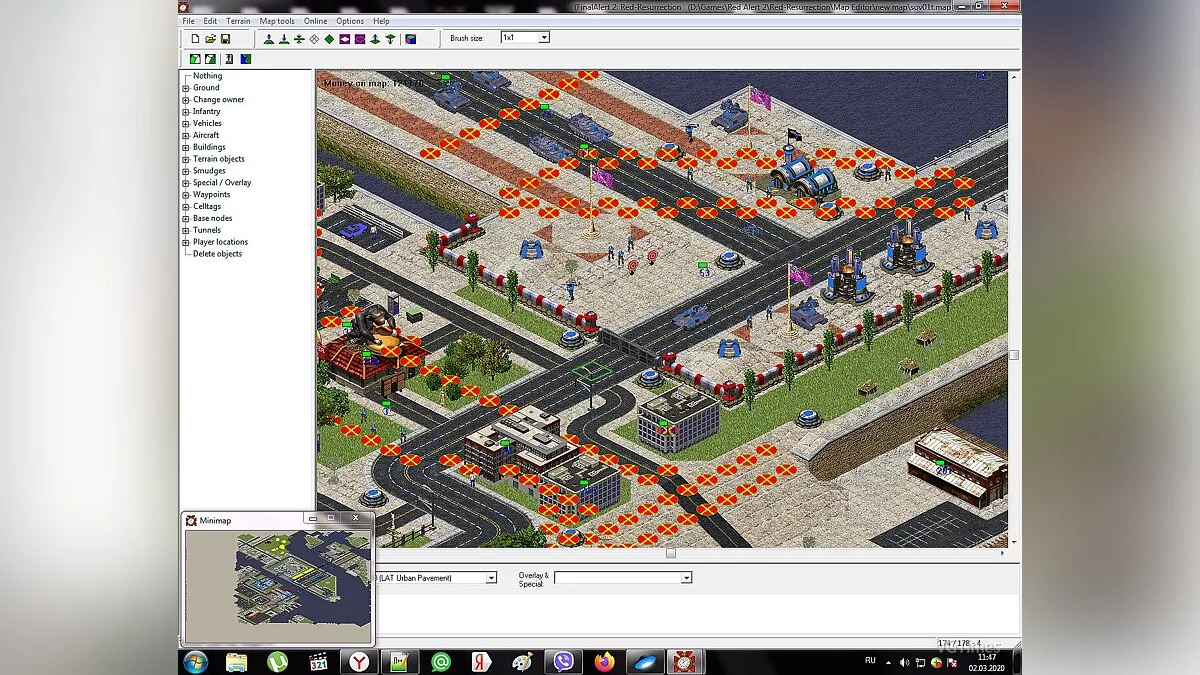Click the map view vertical scrollbar thumb
Viewport: 1200px width, 675px height.
coord(1014,355)
